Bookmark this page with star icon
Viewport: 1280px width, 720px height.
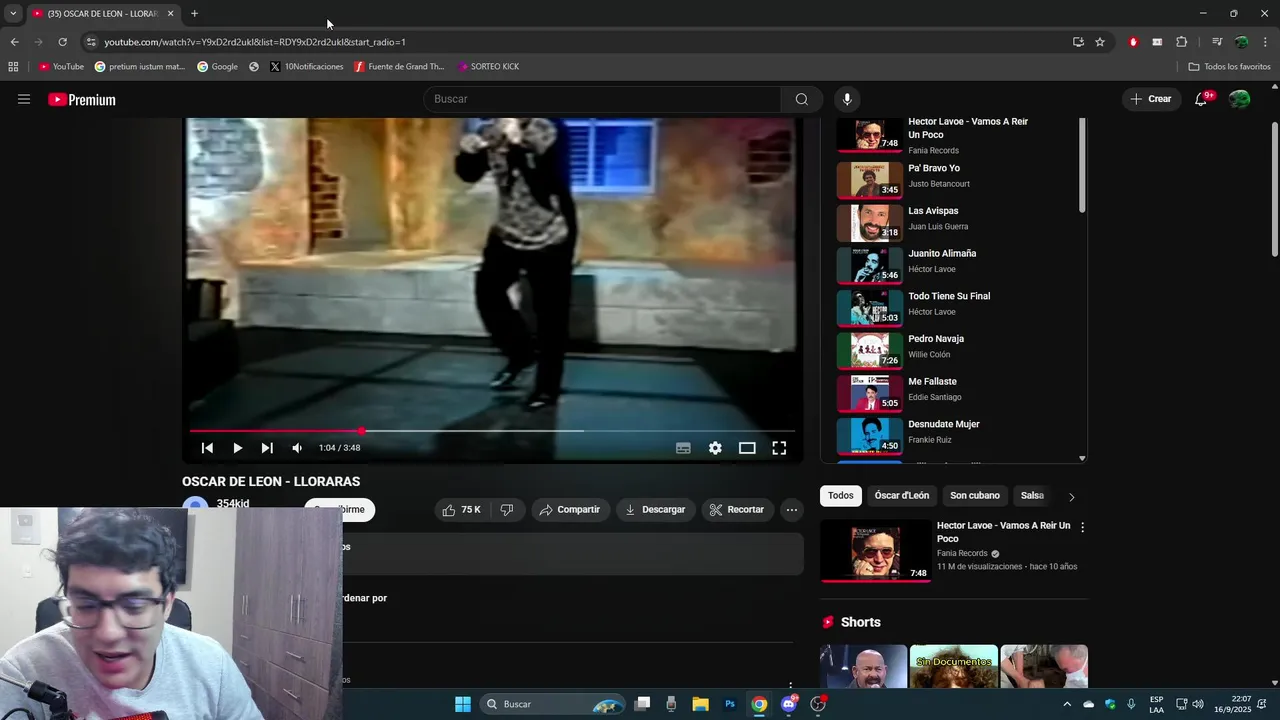(1100, 42)
